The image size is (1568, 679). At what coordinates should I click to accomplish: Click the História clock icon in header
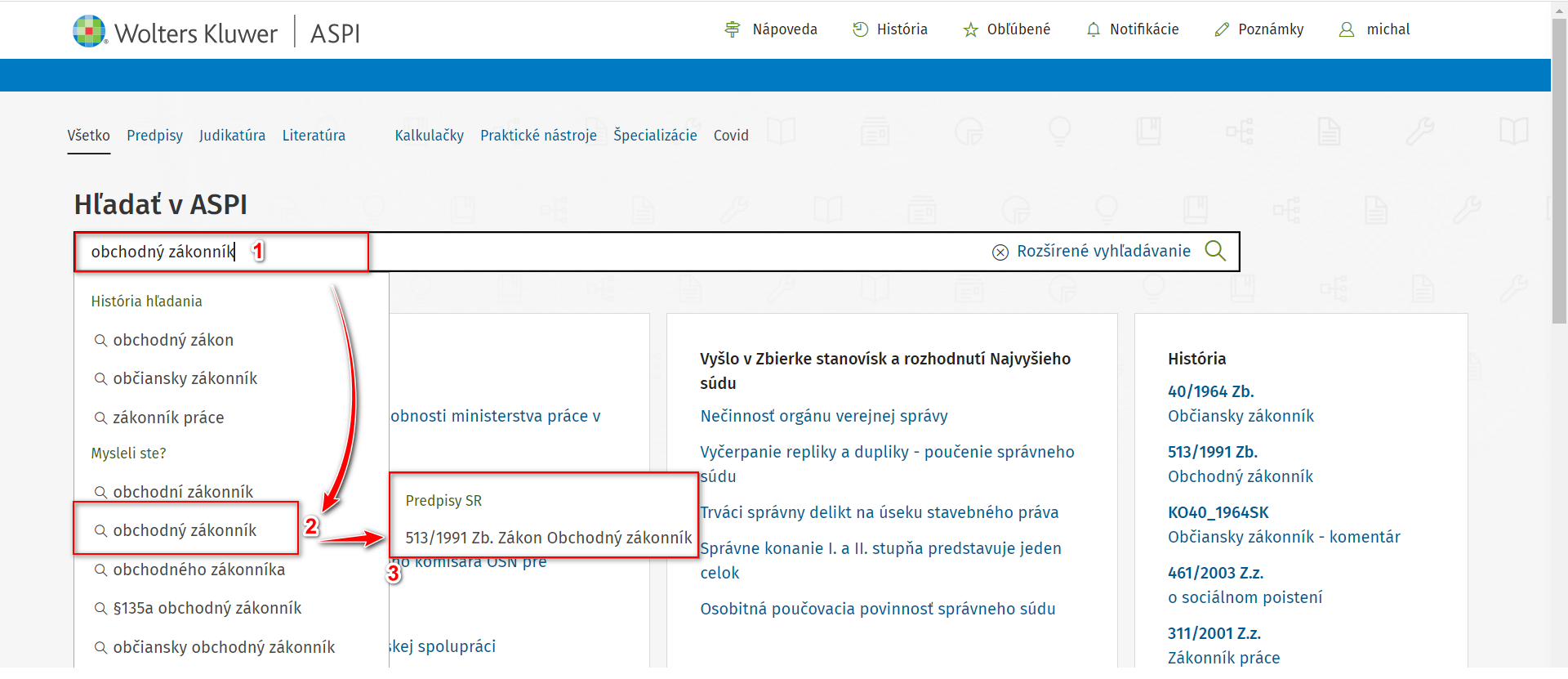point(860,29)
